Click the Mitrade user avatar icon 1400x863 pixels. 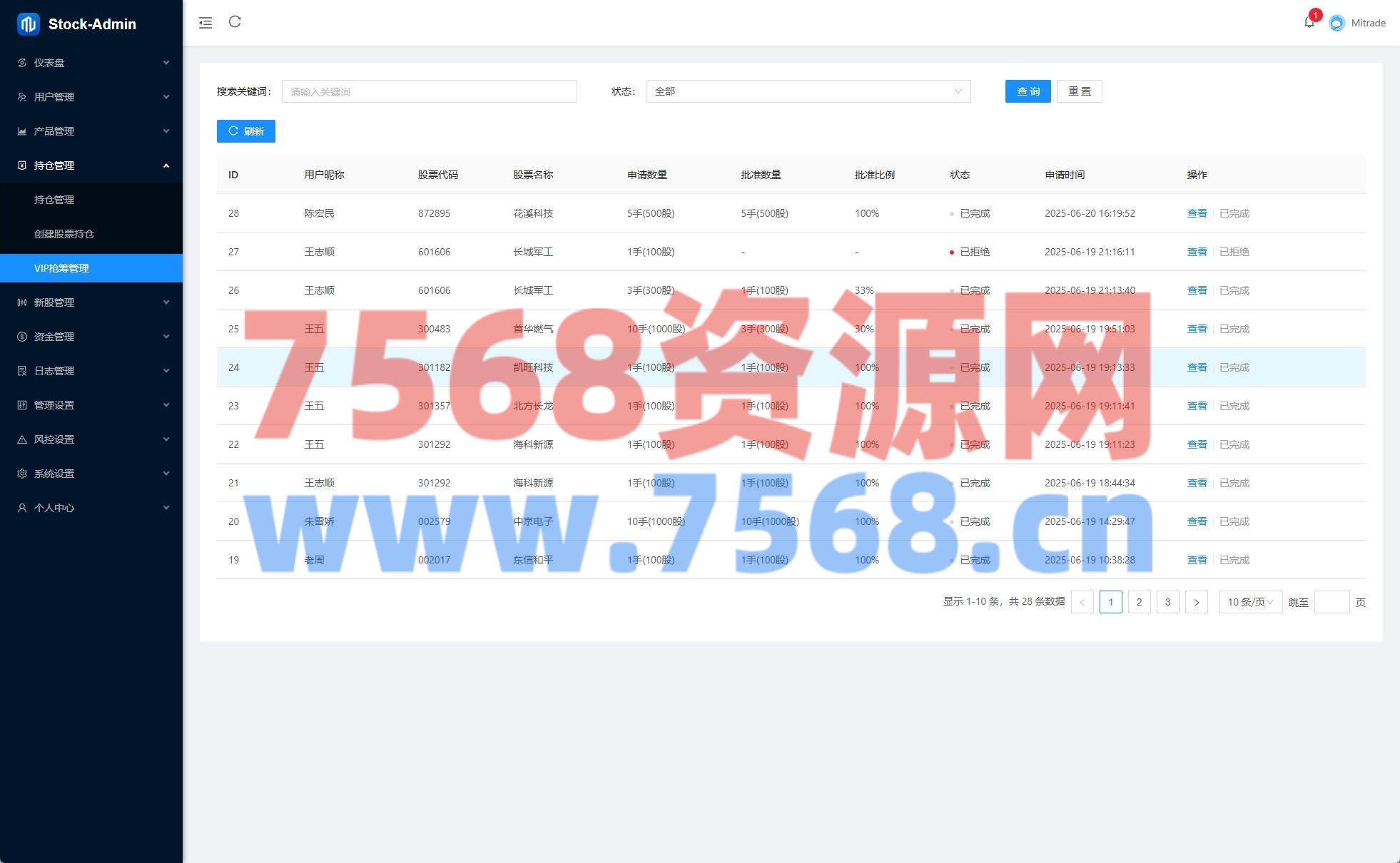click(x=1336, y=23)
